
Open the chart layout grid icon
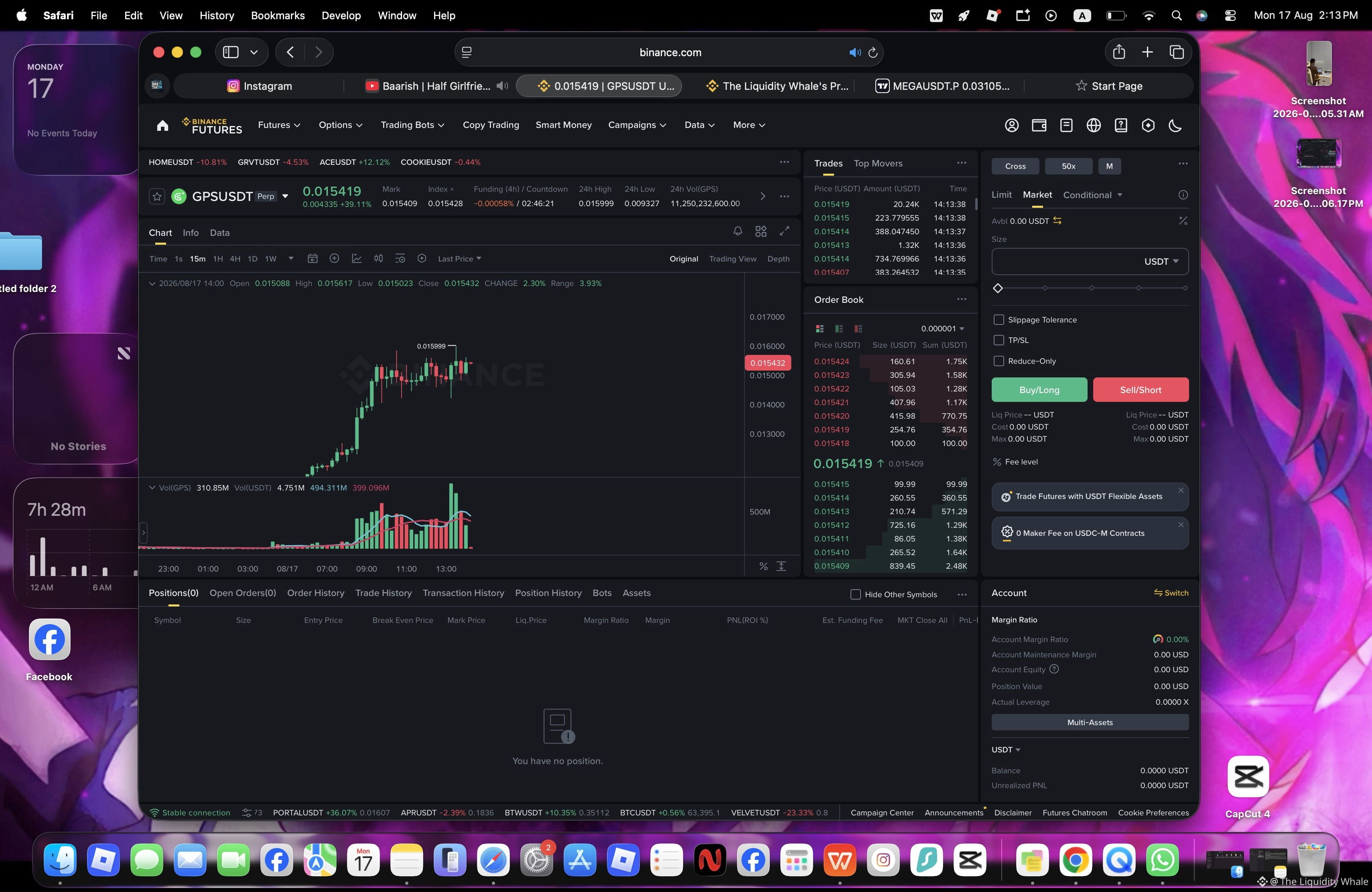click(x=761, y=231)
